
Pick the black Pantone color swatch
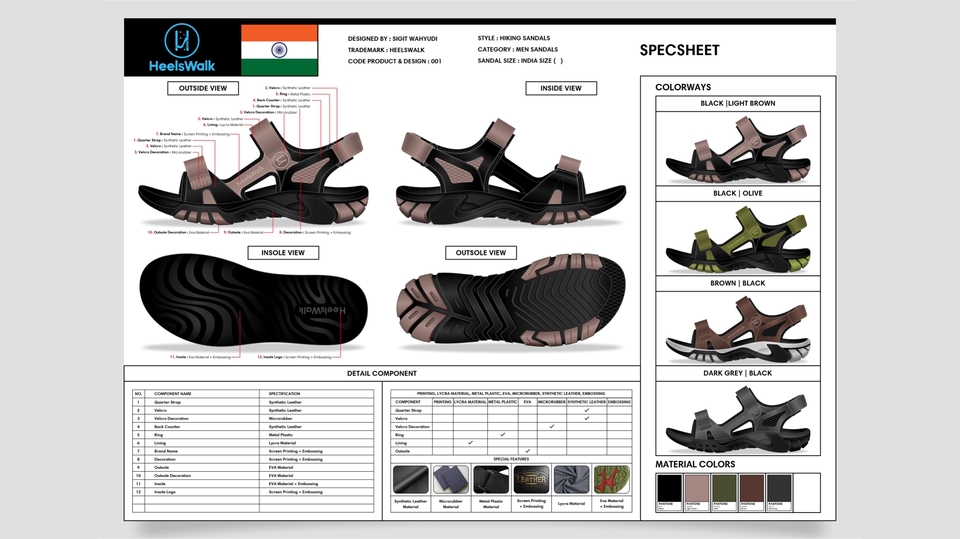tap(668, 490)
